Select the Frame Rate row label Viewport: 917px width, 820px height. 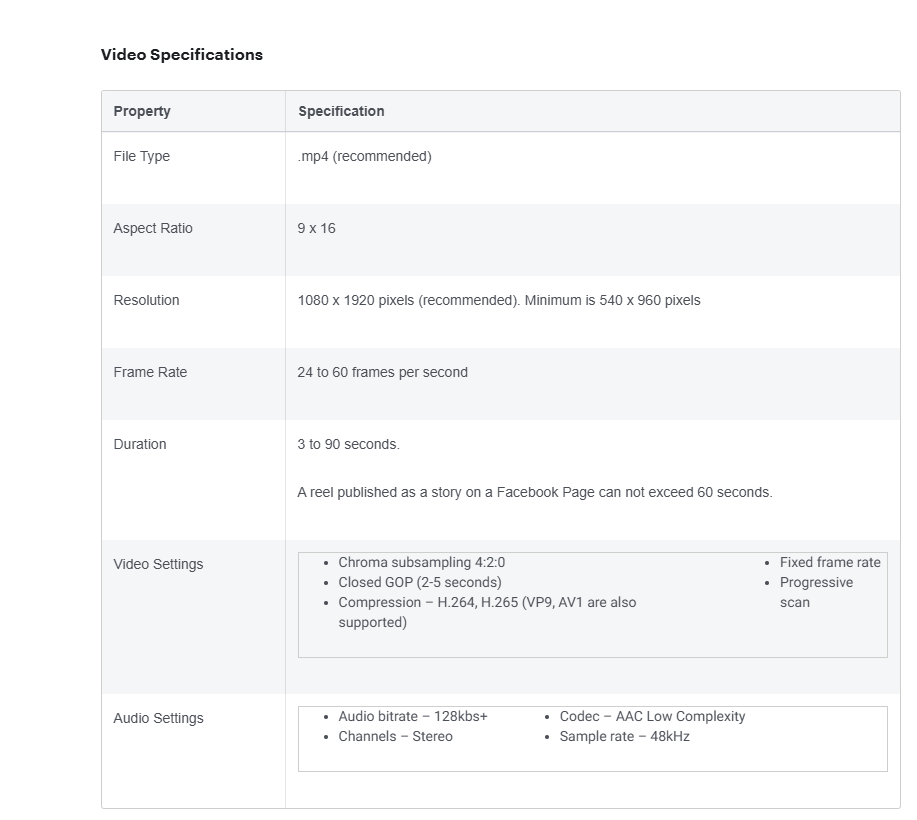click(150, 372)
